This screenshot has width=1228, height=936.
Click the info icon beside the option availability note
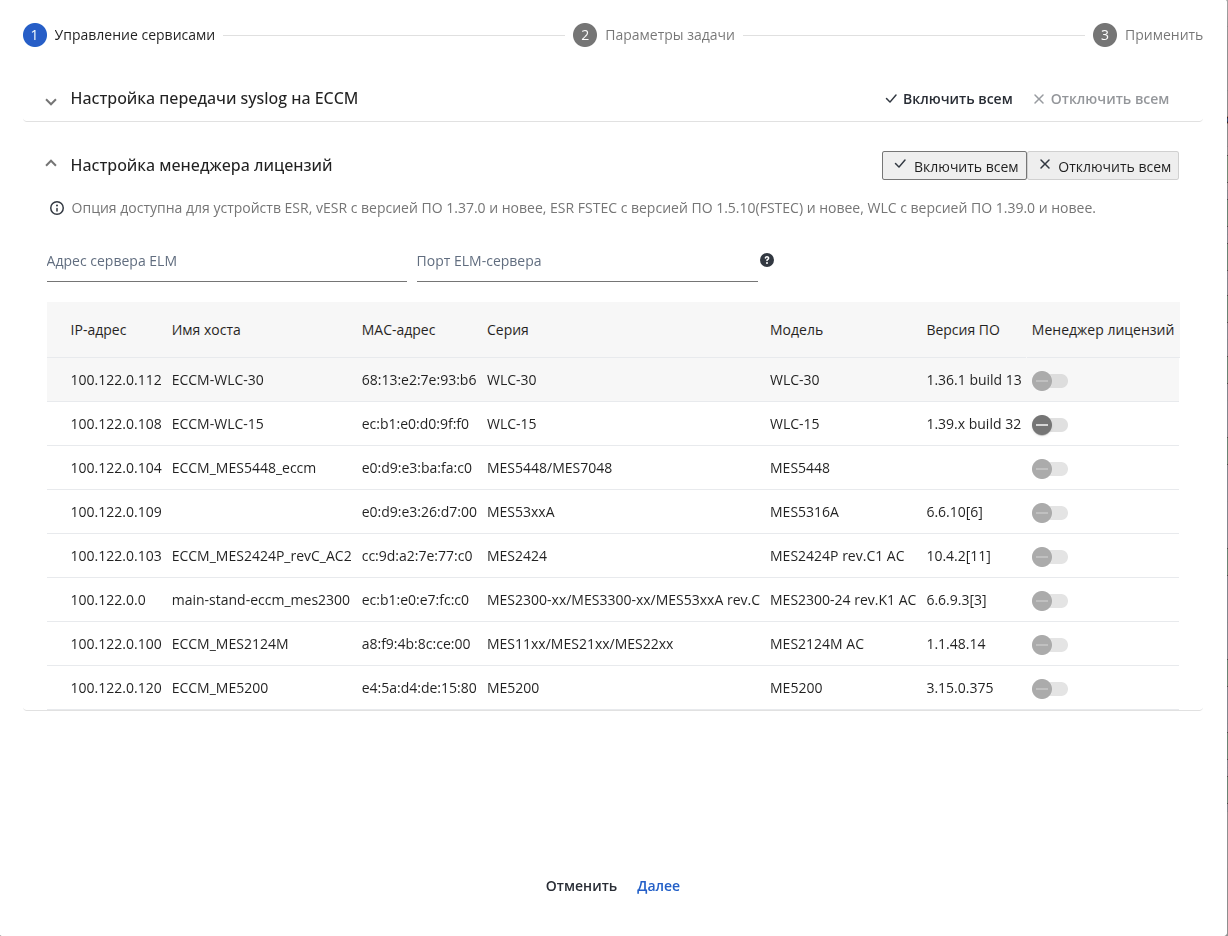point(57,209)
